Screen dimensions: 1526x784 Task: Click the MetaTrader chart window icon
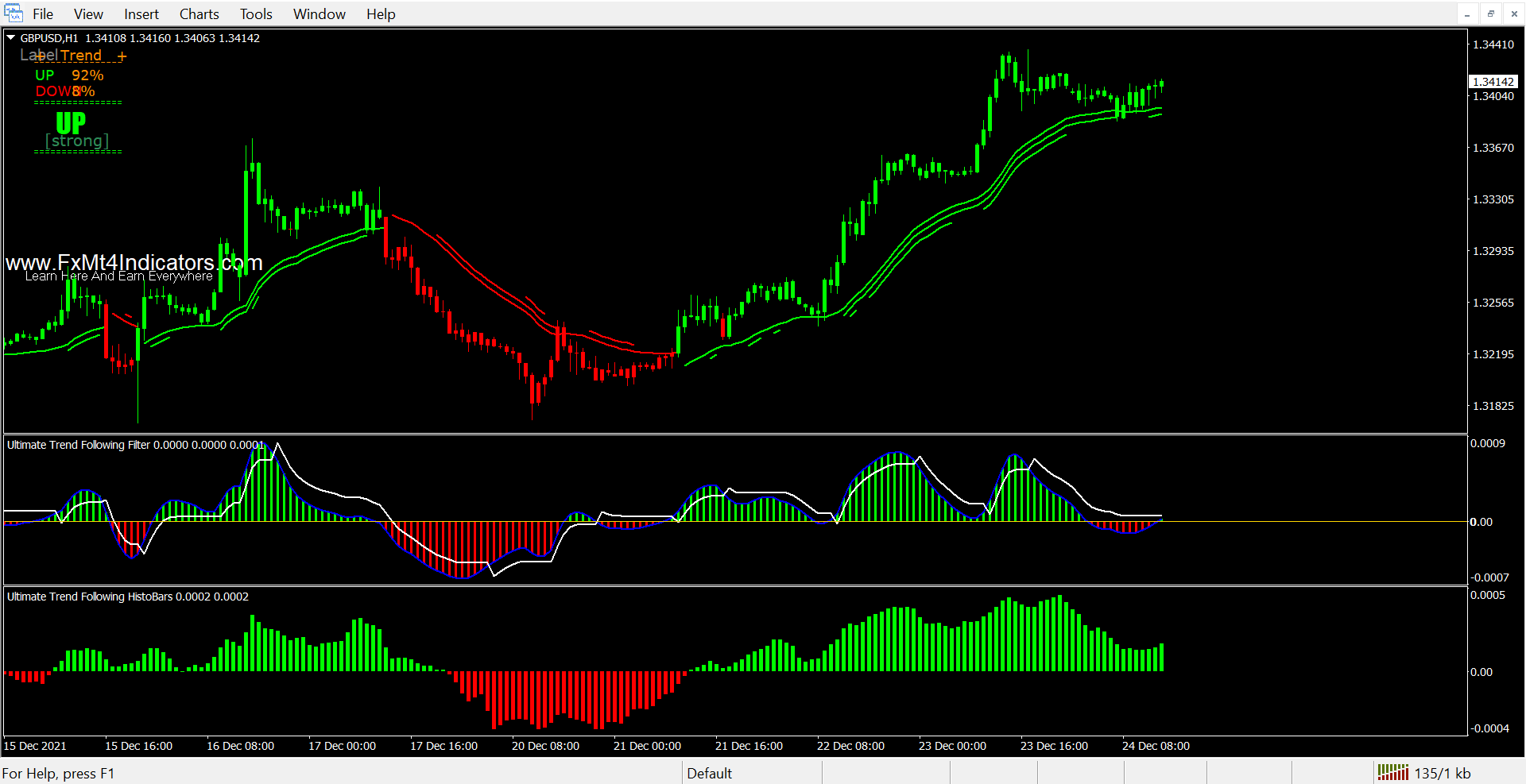(13, 14)
